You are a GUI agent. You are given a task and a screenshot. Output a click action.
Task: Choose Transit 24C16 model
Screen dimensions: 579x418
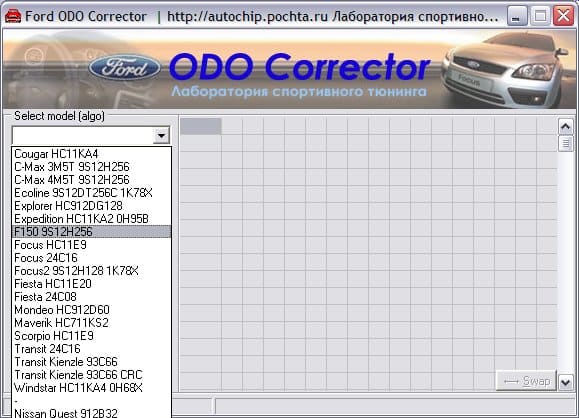pyautogui.click(x=92, y=349)
